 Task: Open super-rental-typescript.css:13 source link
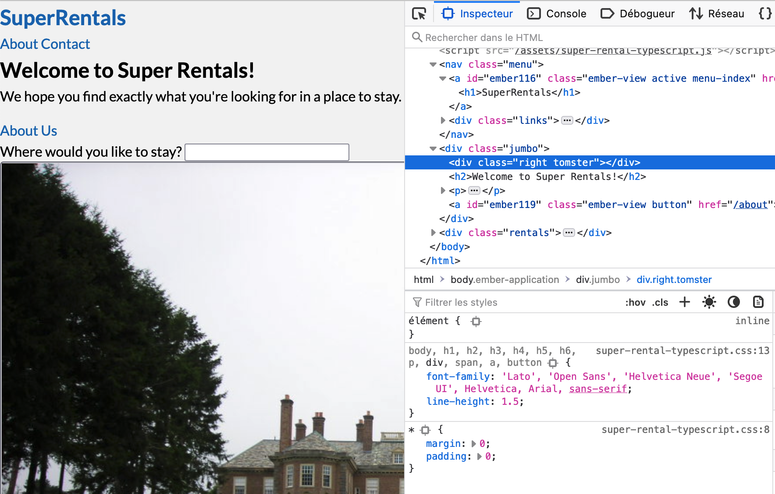click(682, 351)
